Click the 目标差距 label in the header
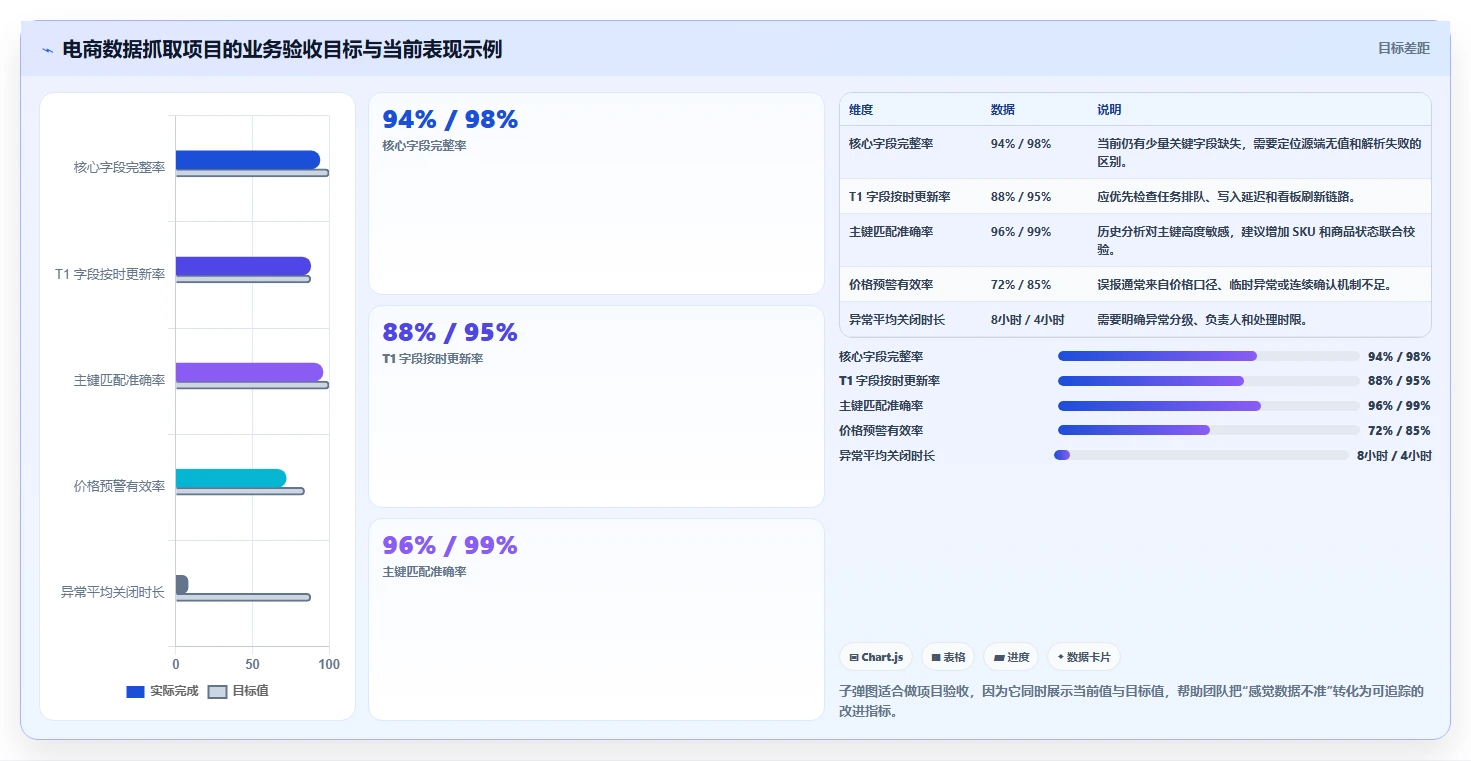The image size is (1471, 761). pyautogui.click(x=1404, y=48)
